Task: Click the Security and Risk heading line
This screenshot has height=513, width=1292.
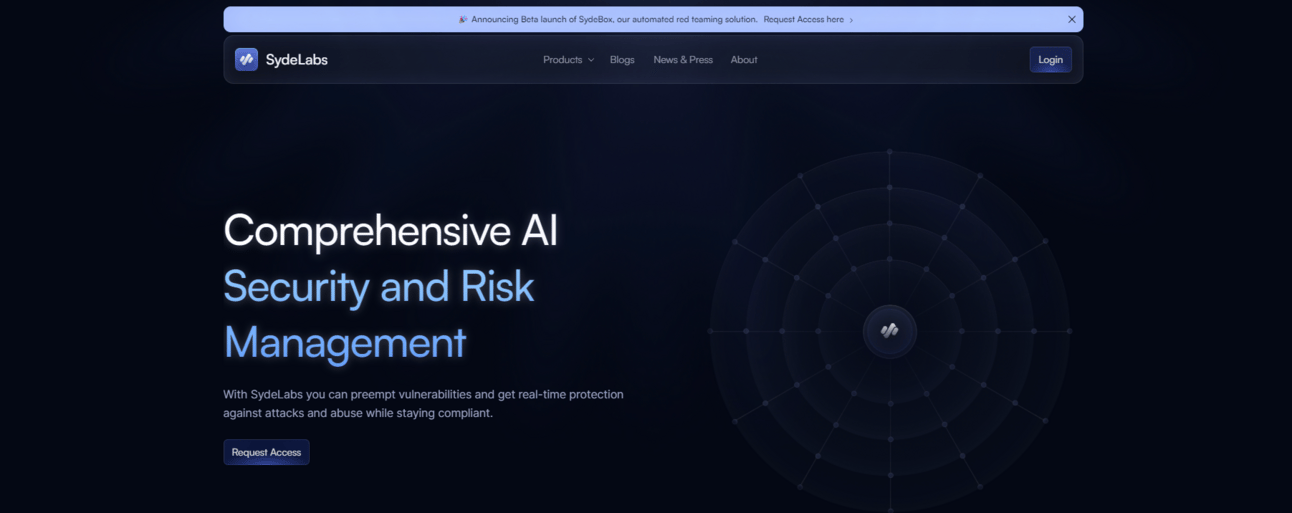Action: [379, 287]
